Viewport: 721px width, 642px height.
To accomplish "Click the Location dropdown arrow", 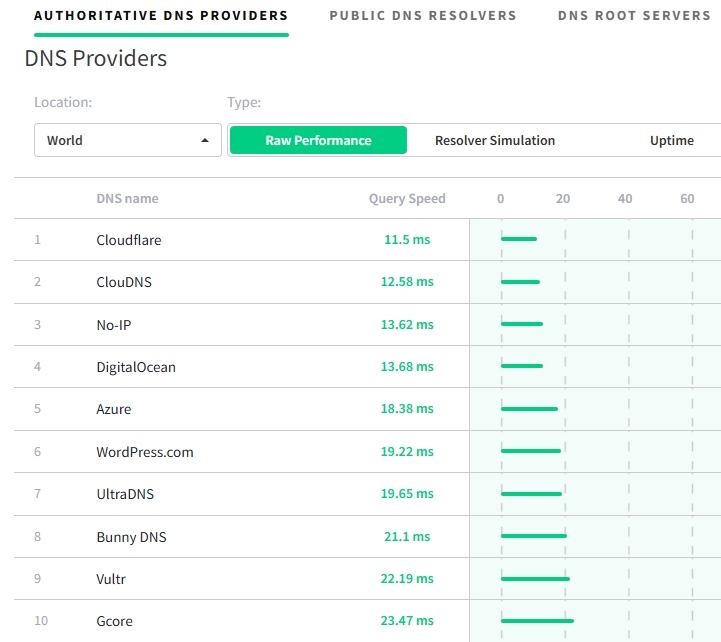I will tap(205, 140).
